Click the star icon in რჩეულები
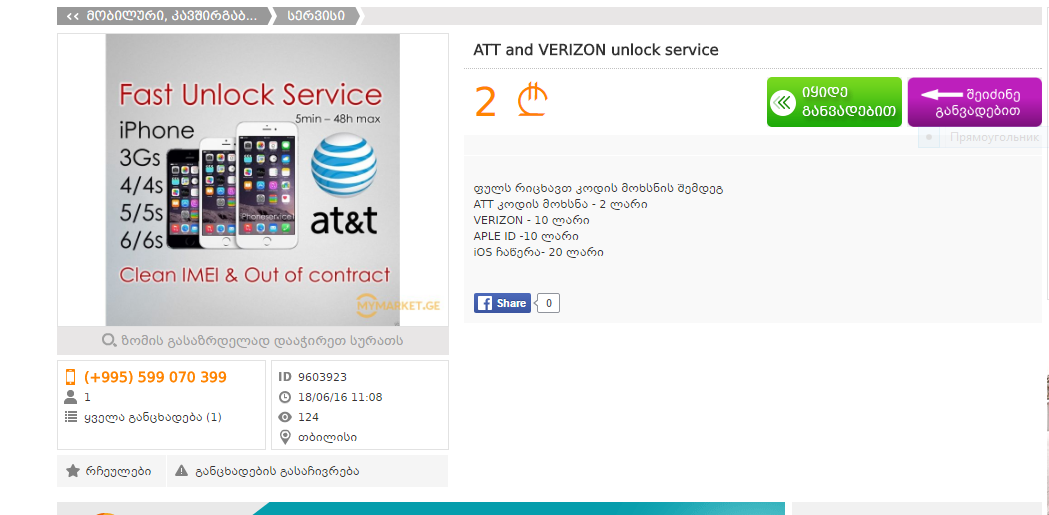 tap(73, 471)
